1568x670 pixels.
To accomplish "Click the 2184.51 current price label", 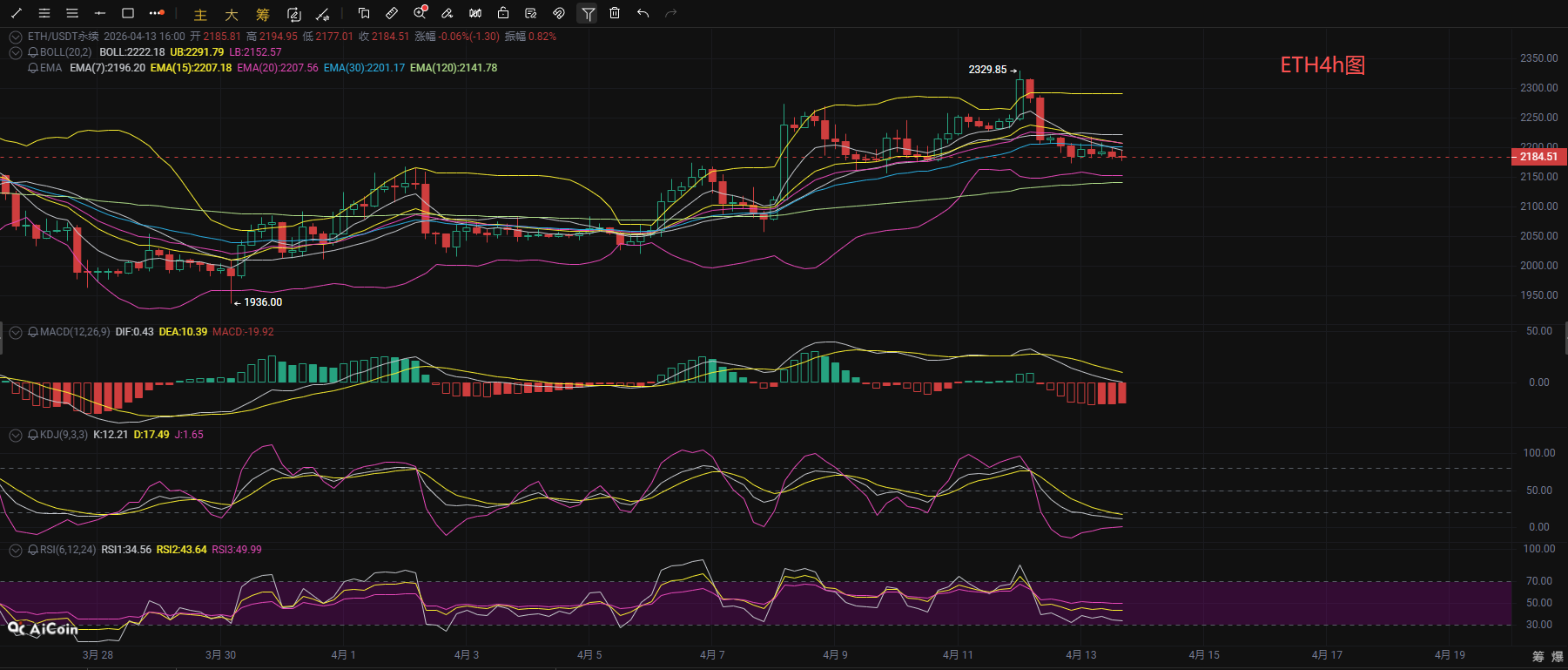I will click(x=1538, y=157).
